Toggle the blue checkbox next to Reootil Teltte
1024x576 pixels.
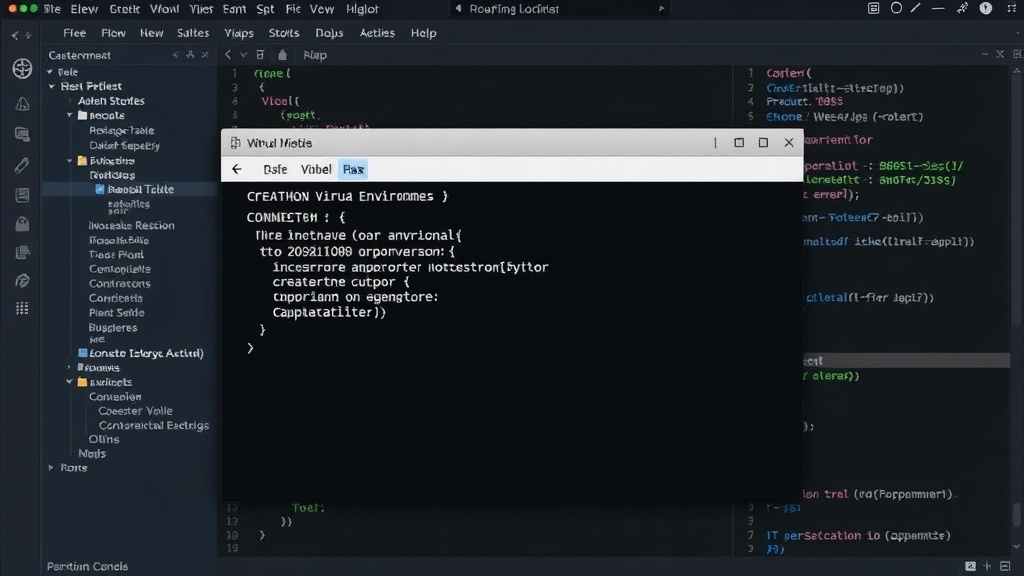point(99,189)
